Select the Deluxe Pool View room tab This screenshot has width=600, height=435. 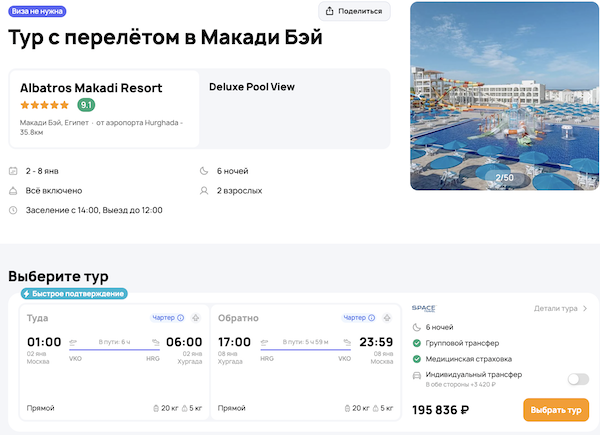(252, 87)
